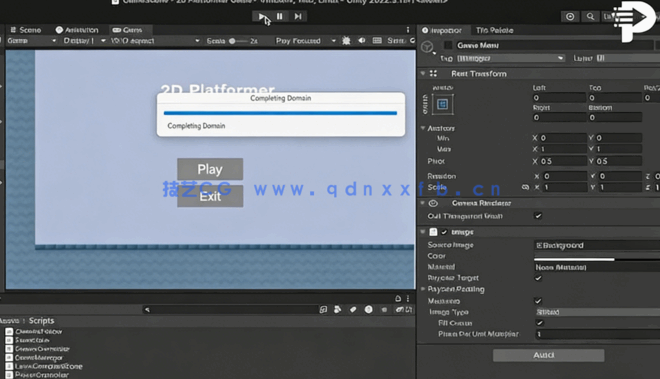Click the Rotation X field
The image size is (660, 379).
tap(564, 176)
